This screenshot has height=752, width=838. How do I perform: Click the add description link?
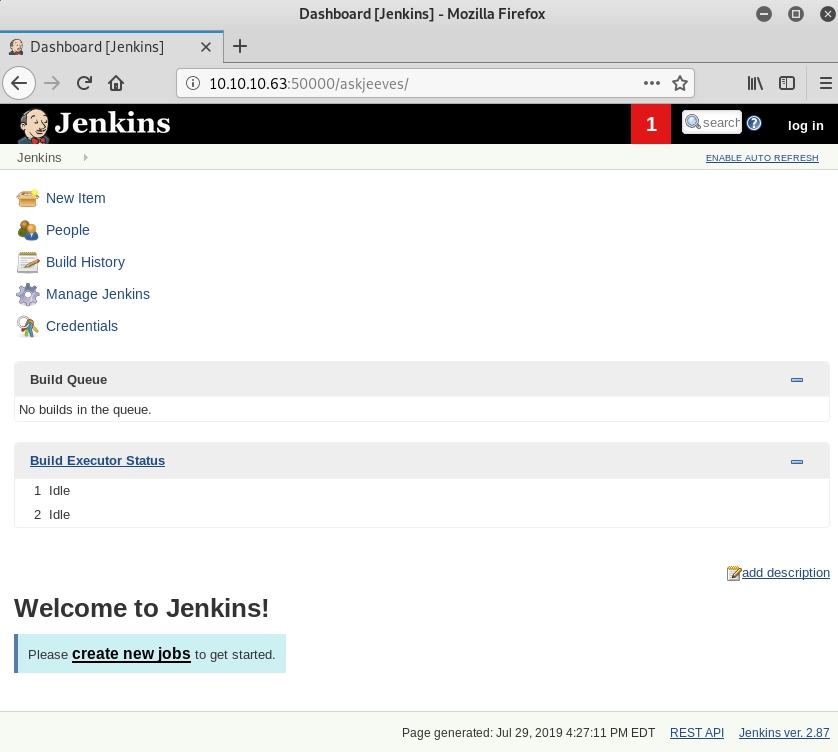[785, 572]
